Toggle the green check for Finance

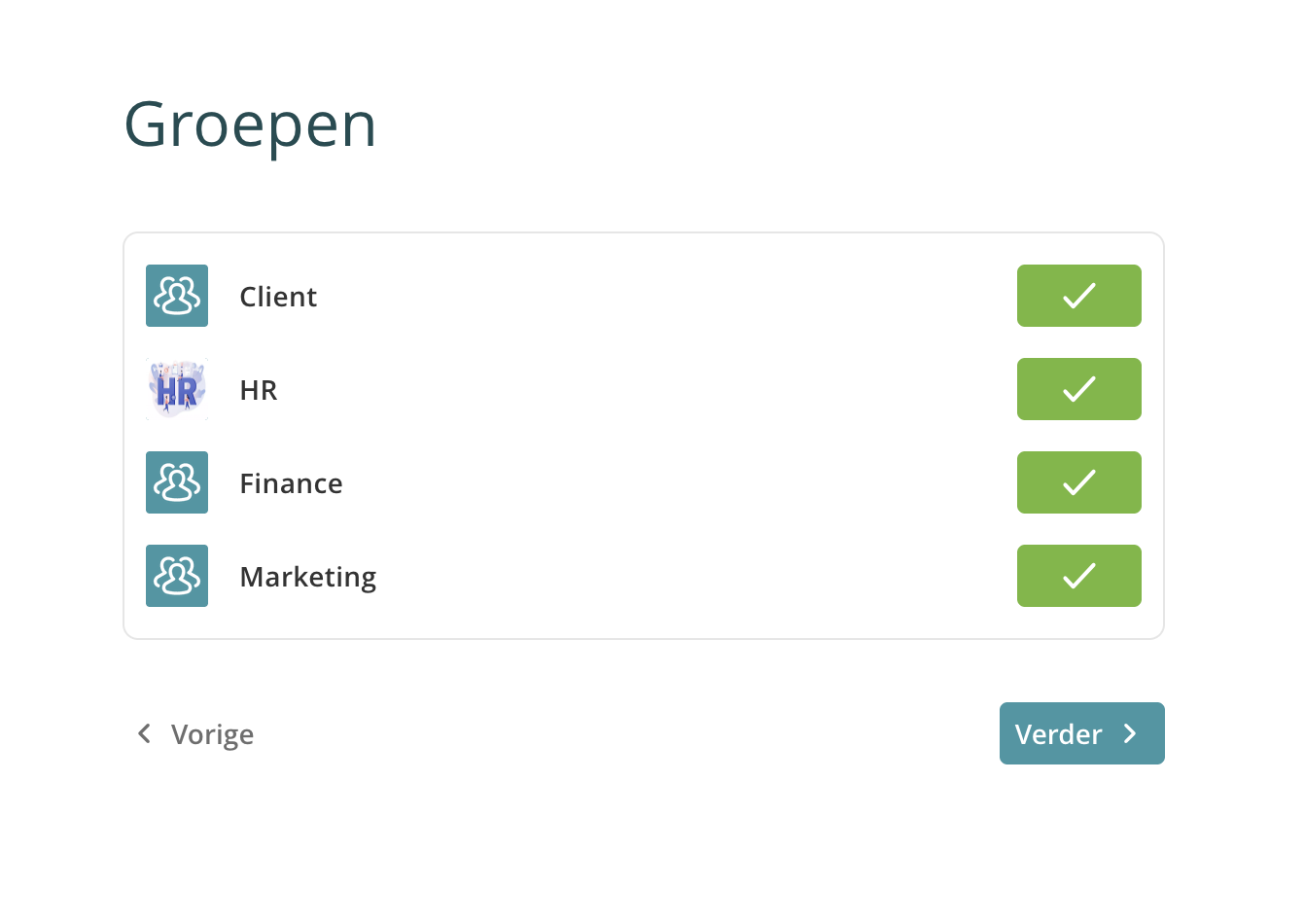click(1079, 482)
